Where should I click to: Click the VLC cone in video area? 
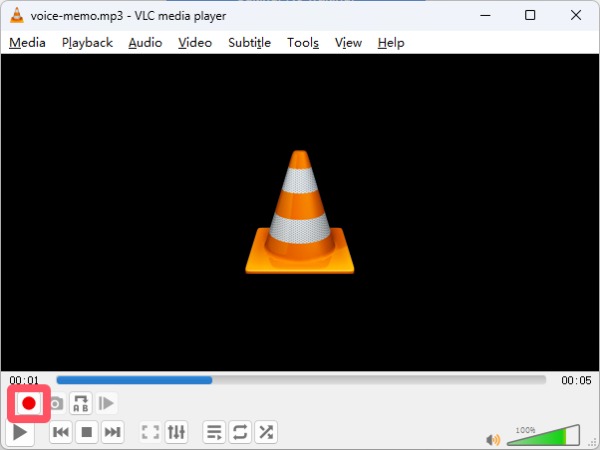click(x=300, y=212)
